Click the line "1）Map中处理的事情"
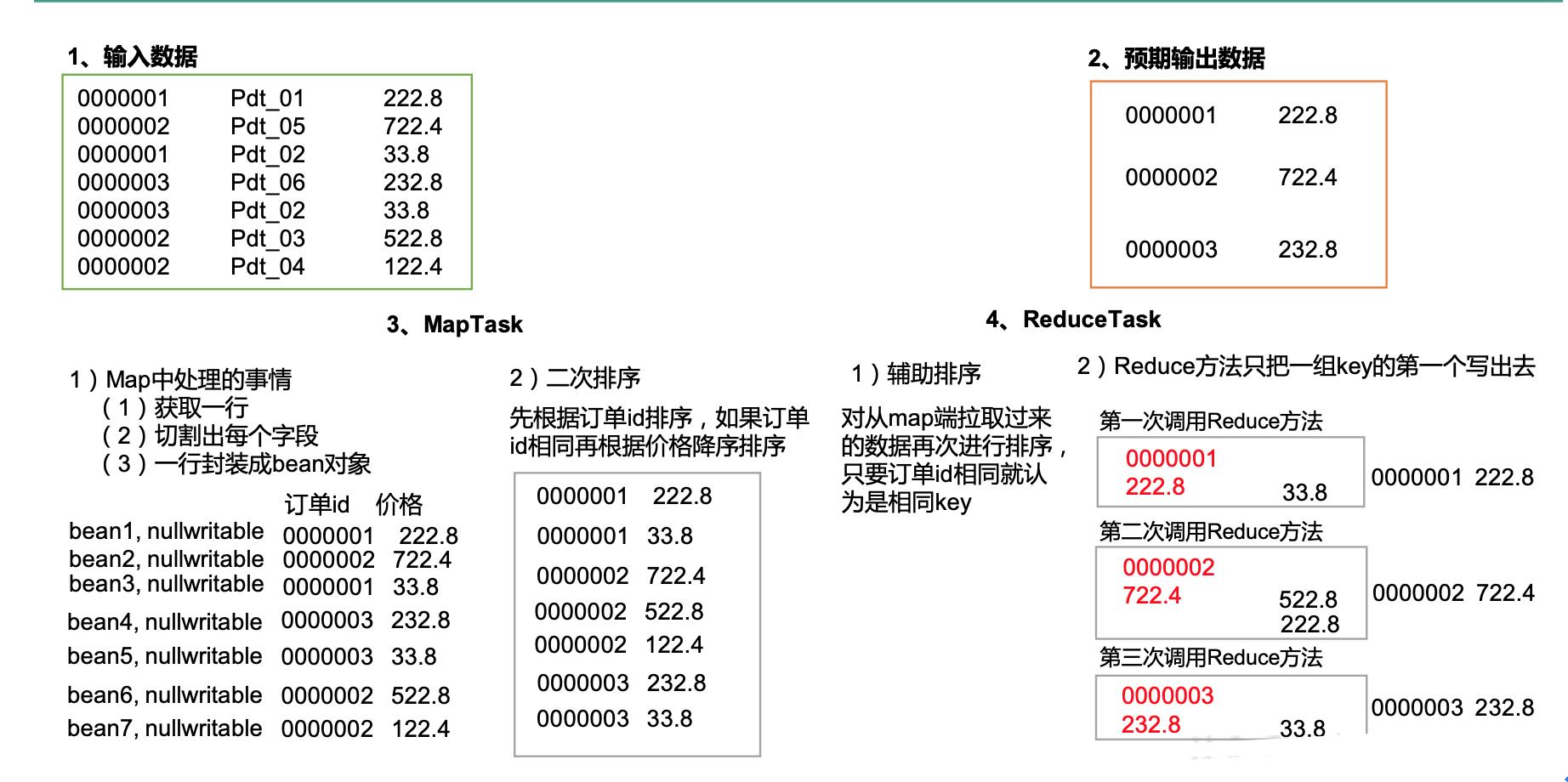Image resolution: width=1568 pixels, height=782 pixels. 180,379
